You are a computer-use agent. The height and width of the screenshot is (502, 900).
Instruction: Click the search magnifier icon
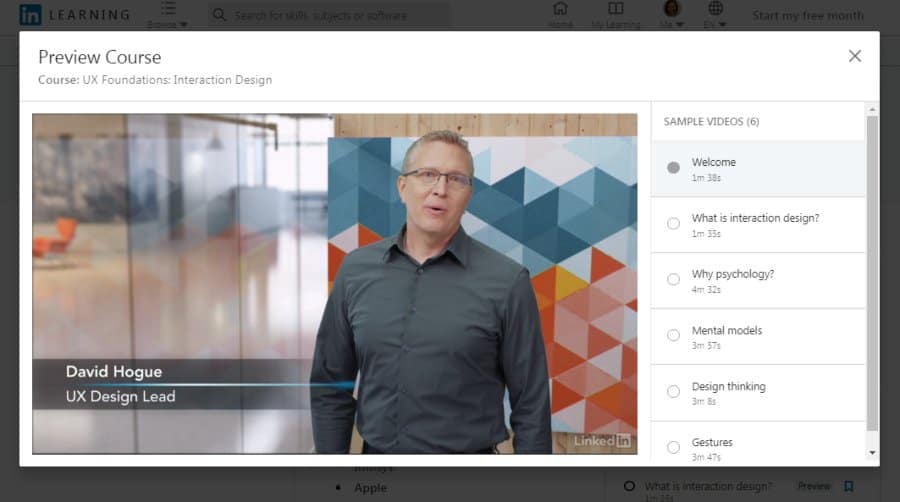click(x=219, y=14)
